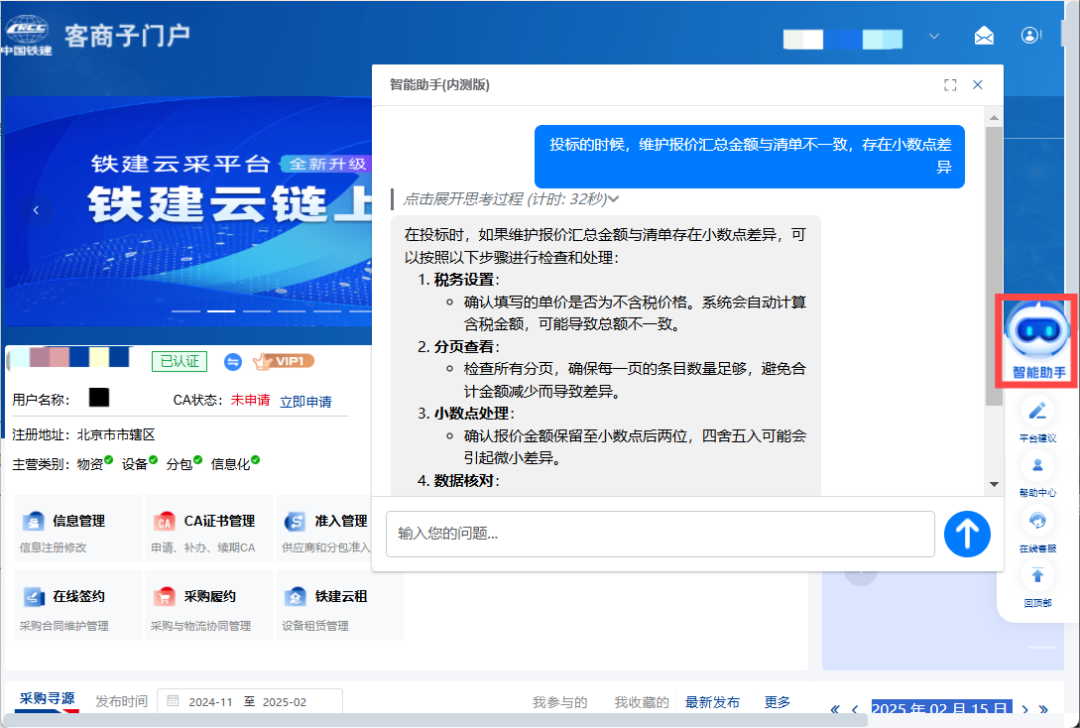Image resolution: width=1080 pixels, height=728 pixels.
Task: Select the 我参与的 tab
Action: [x=559, y=702]
